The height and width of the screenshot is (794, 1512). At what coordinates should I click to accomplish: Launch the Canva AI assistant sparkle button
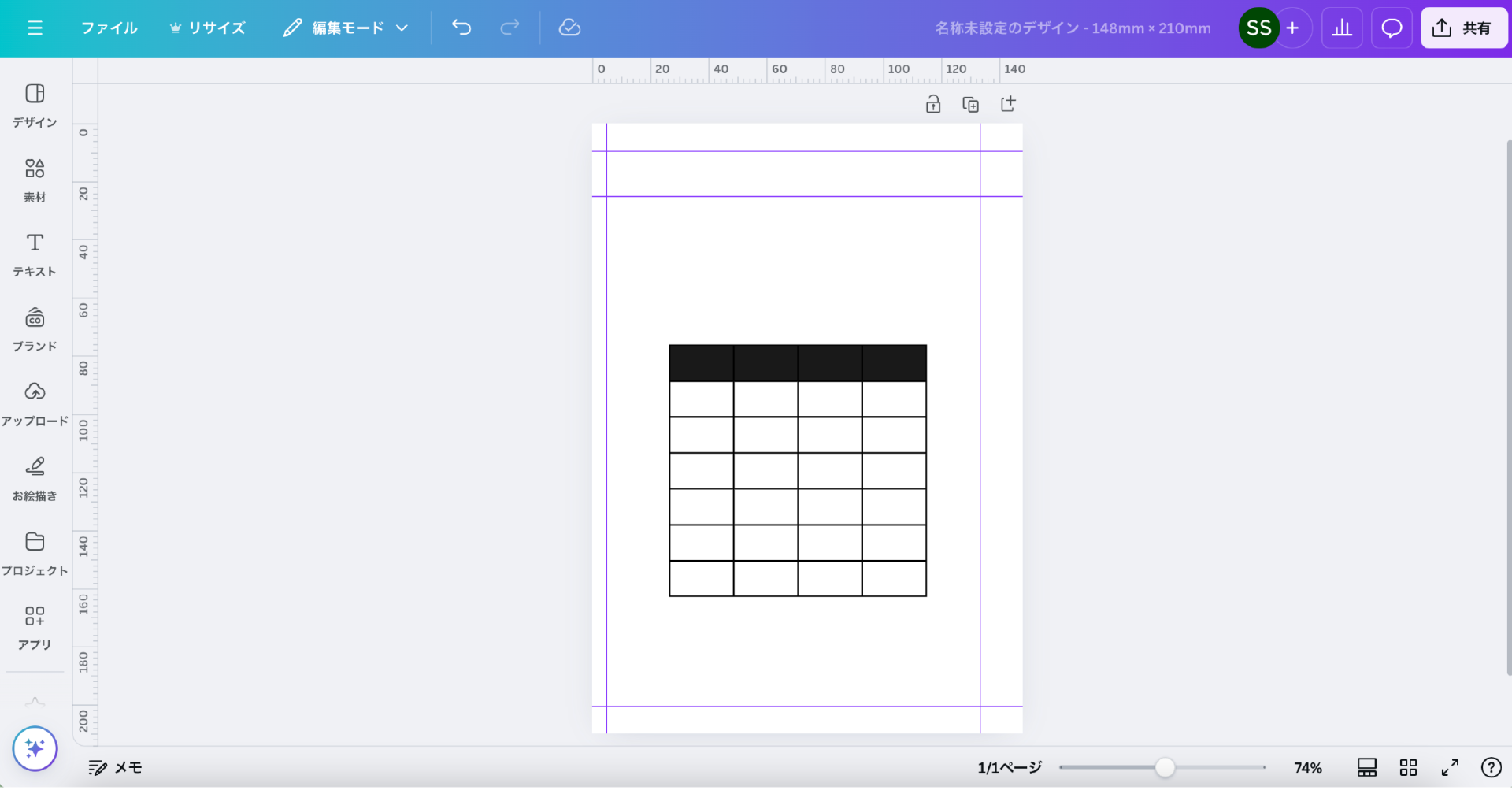coord(35,748)
